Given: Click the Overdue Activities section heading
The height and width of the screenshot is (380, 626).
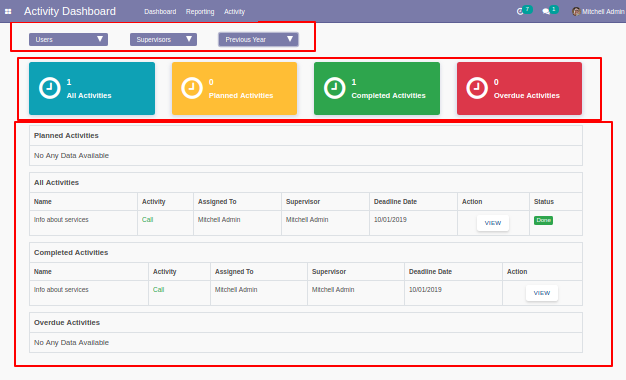Looking at the screenshot, I should pos(67,323).
